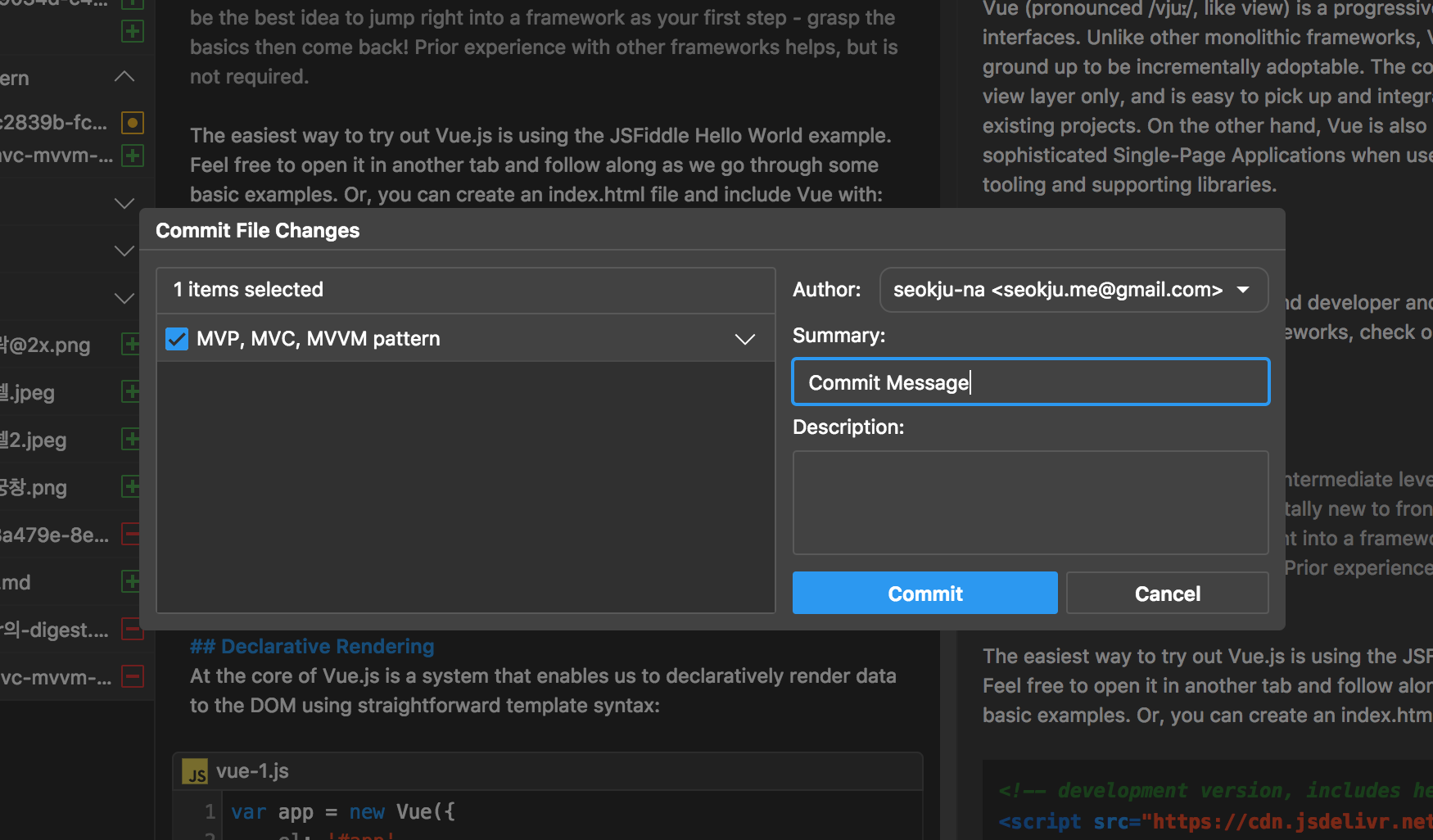Select the a479e-8e file in sidebar

(x=54, y=535)
